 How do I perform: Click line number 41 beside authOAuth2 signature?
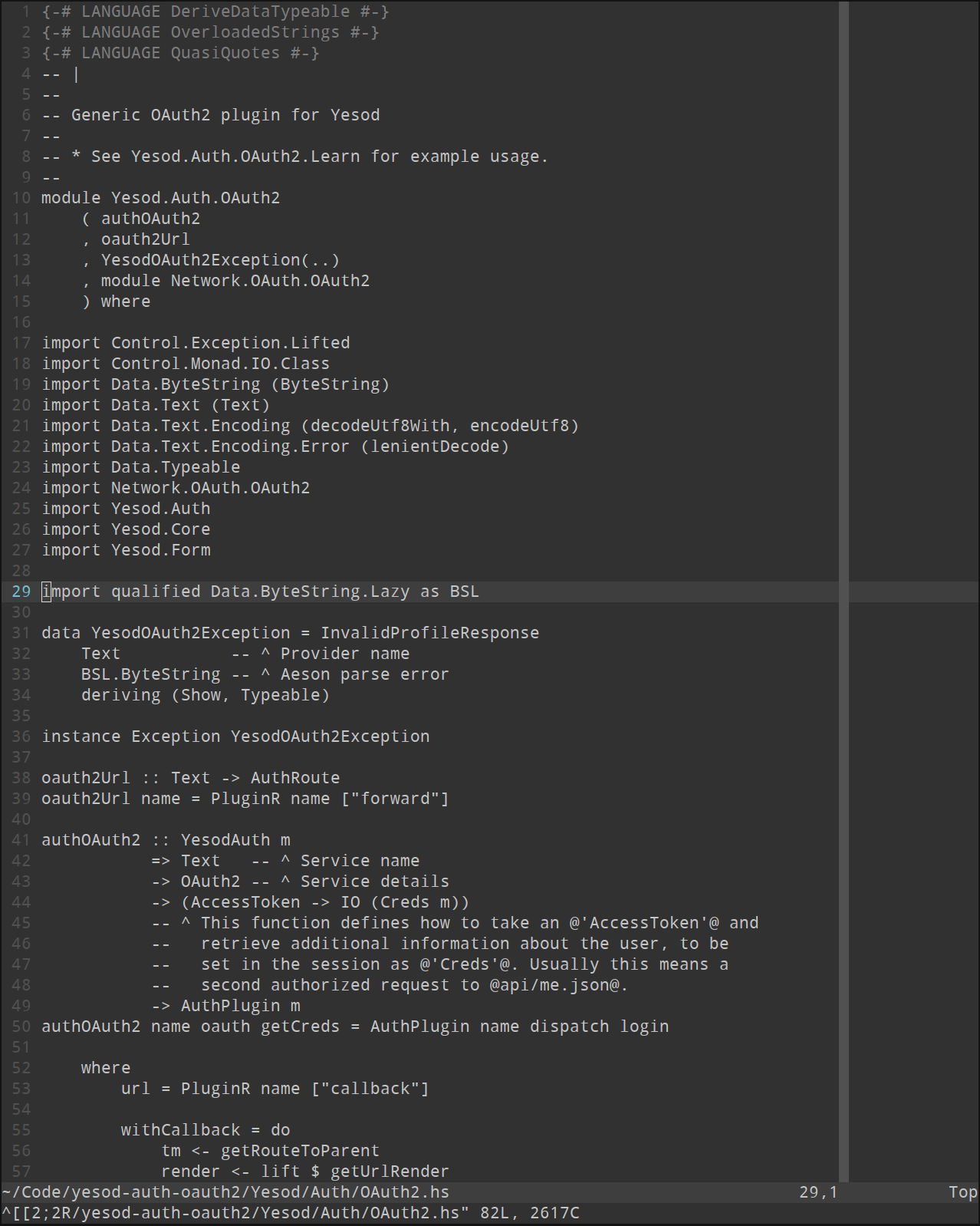coord(21,840)
